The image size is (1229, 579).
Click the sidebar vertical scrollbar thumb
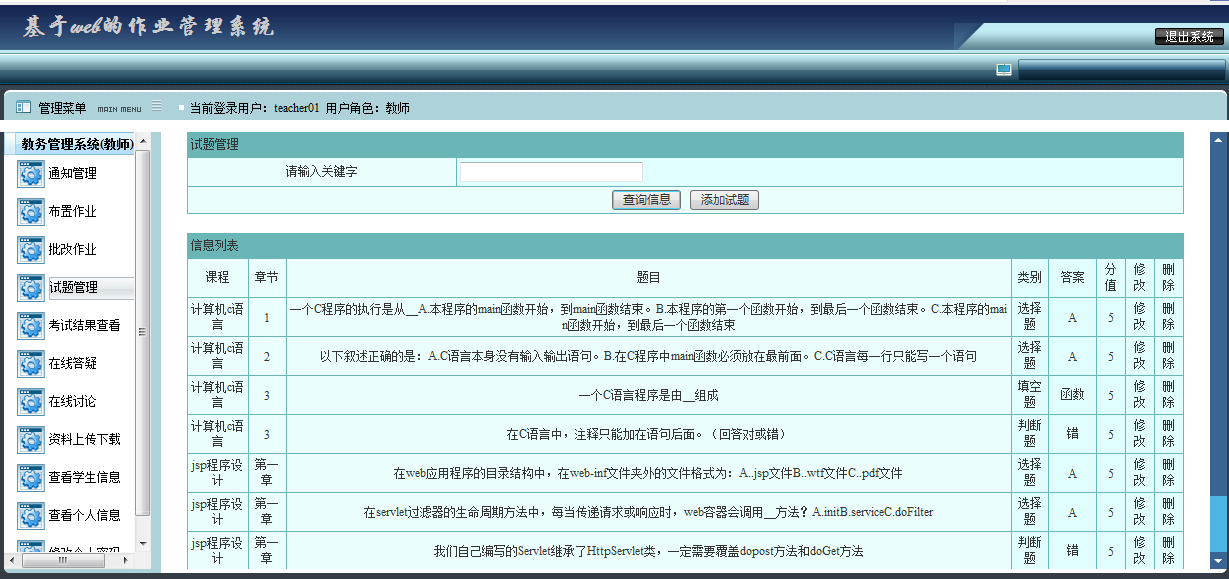tap(142, 332)
